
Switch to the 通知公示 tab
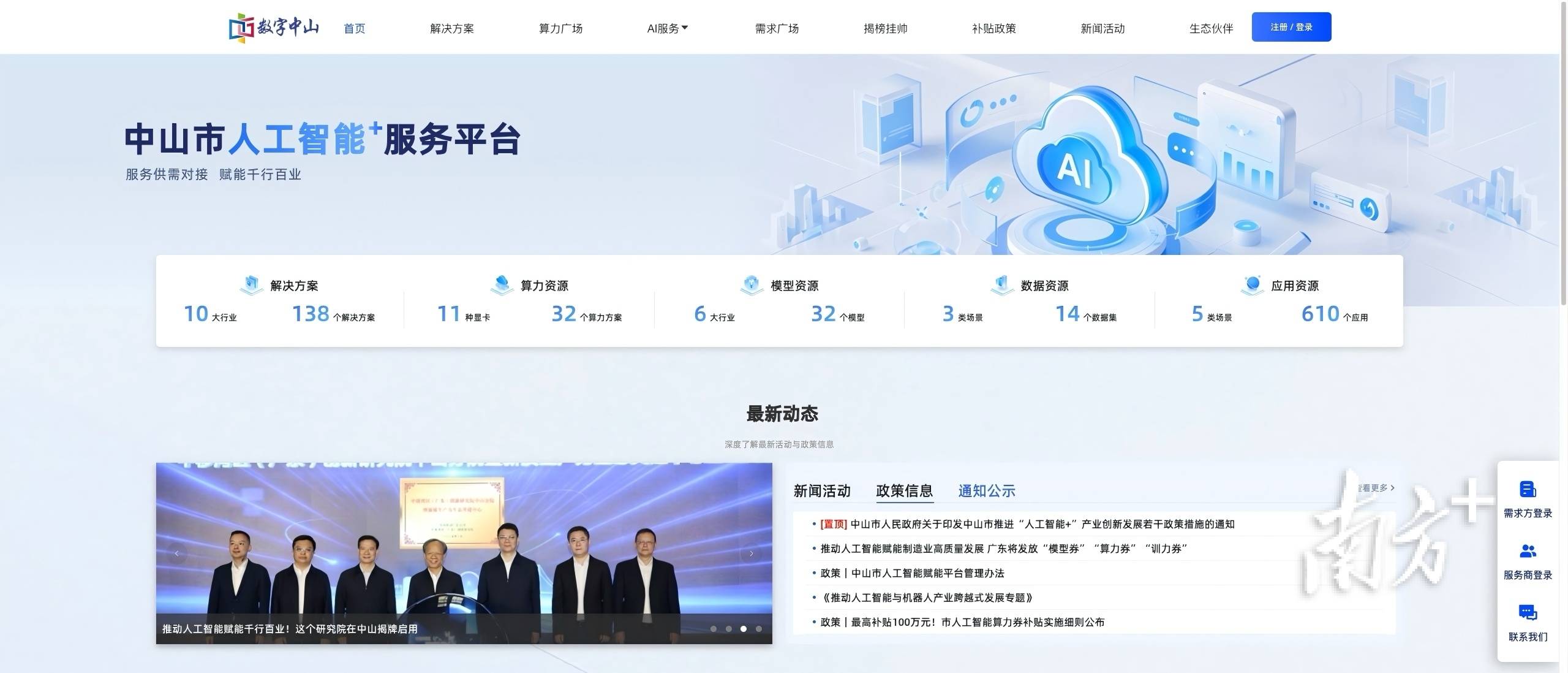point(987,491)
